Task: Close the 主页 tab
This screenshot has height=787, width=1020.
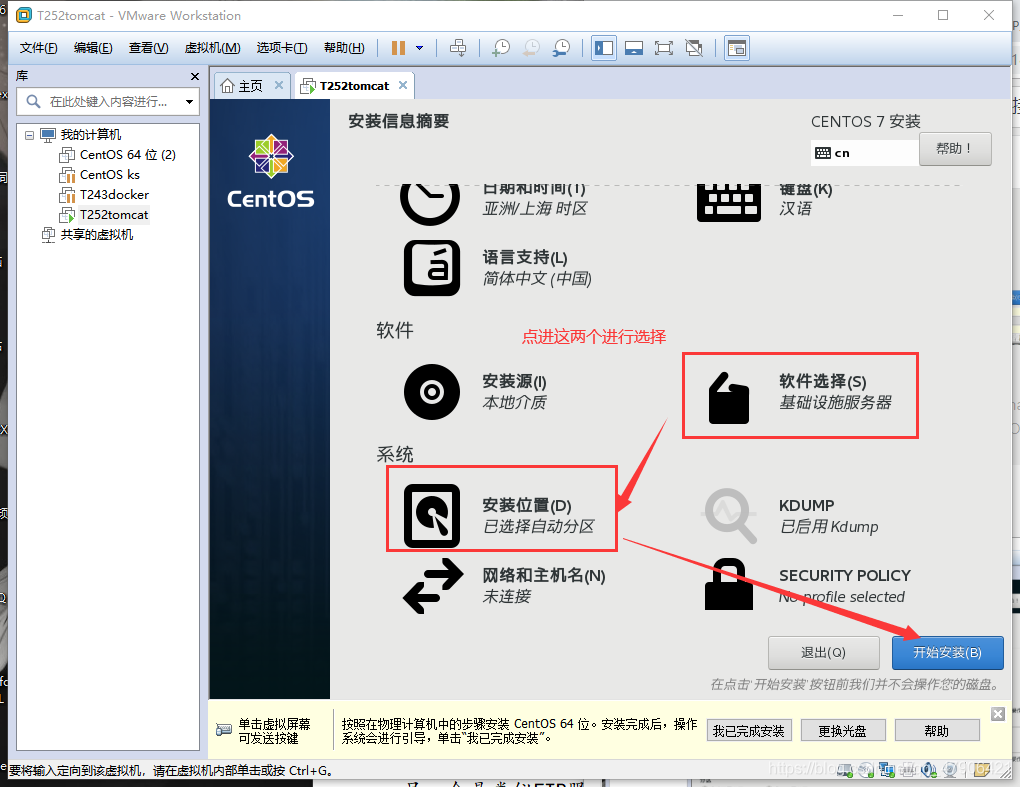Action: [x=278, y=85]
